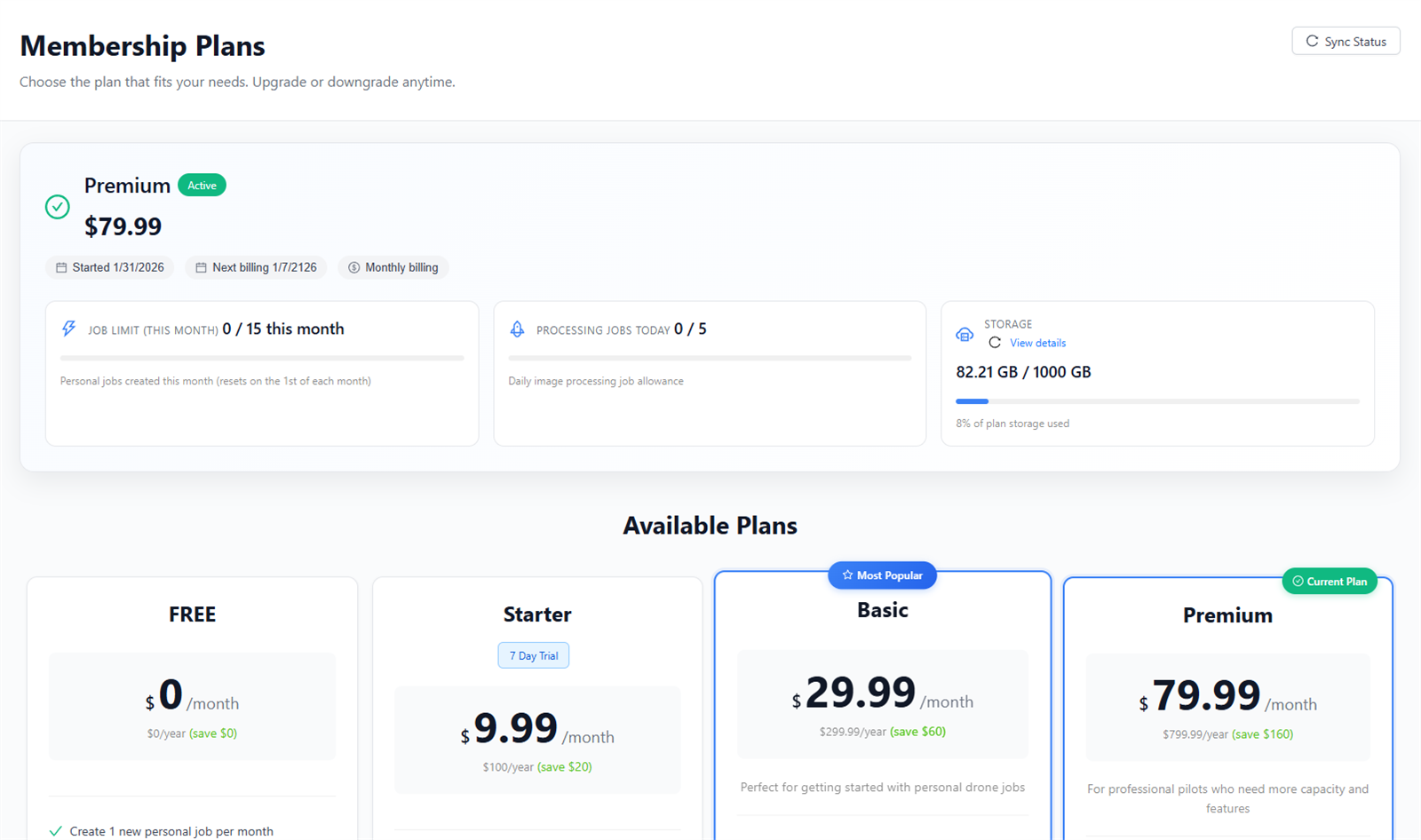Click the Processing Jobs Today progress bar

(x=710, y=358)
